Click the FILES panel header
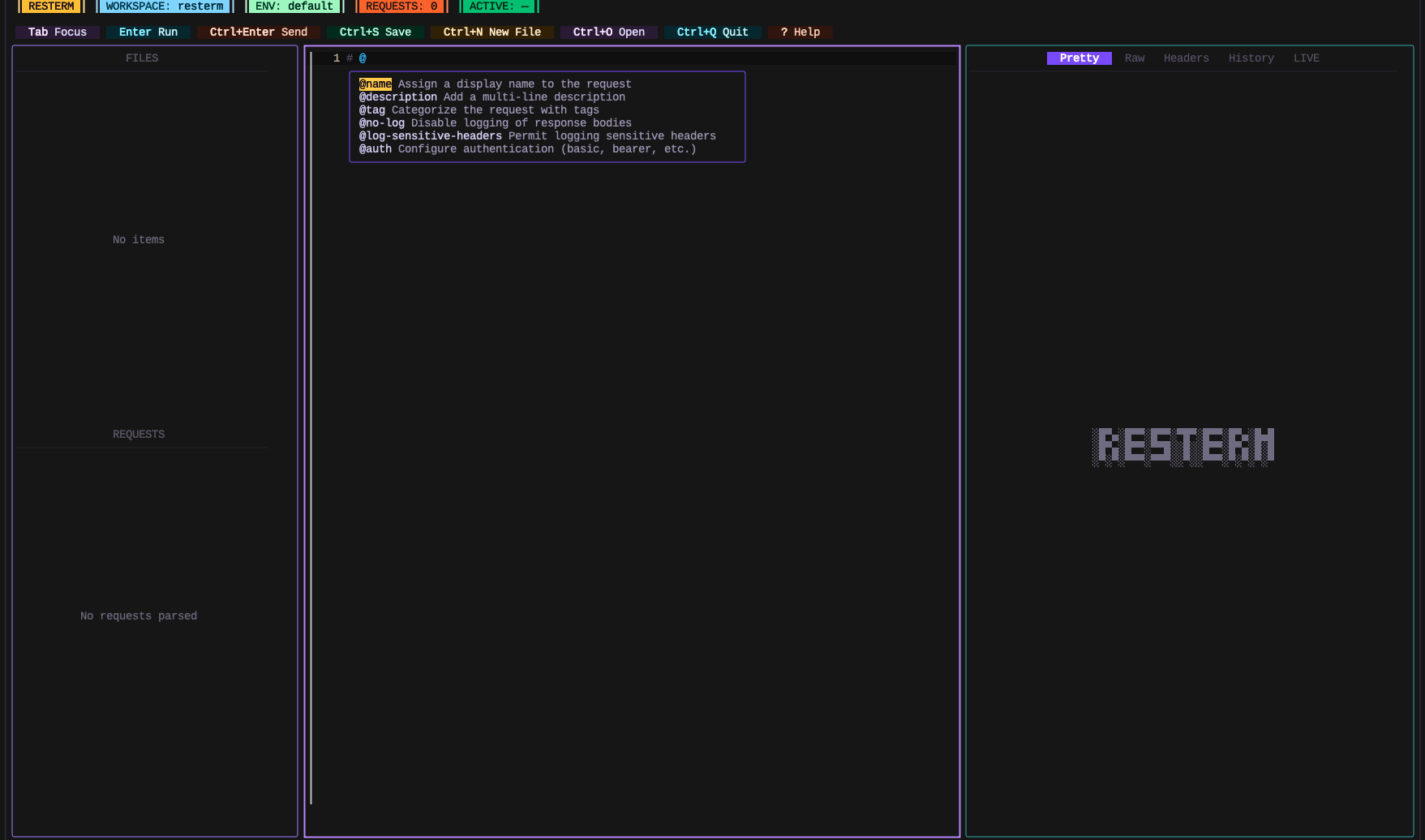The image size is (1425, 840). coord(142,58)
